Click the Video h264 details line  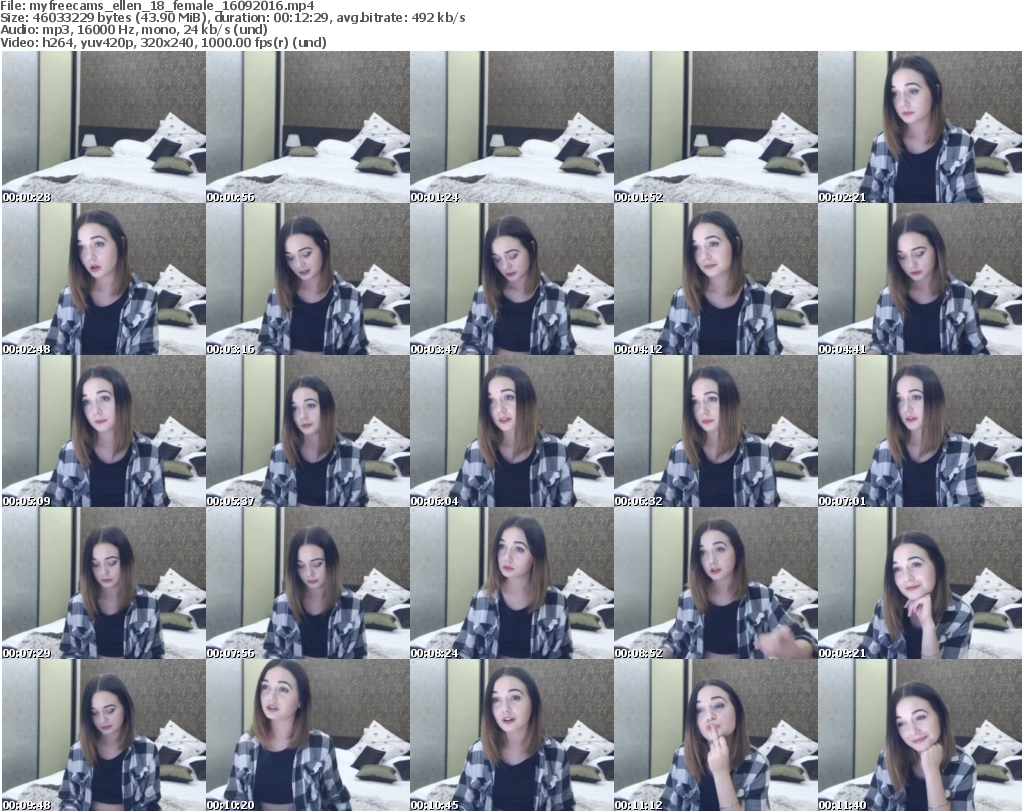[166, 42]
